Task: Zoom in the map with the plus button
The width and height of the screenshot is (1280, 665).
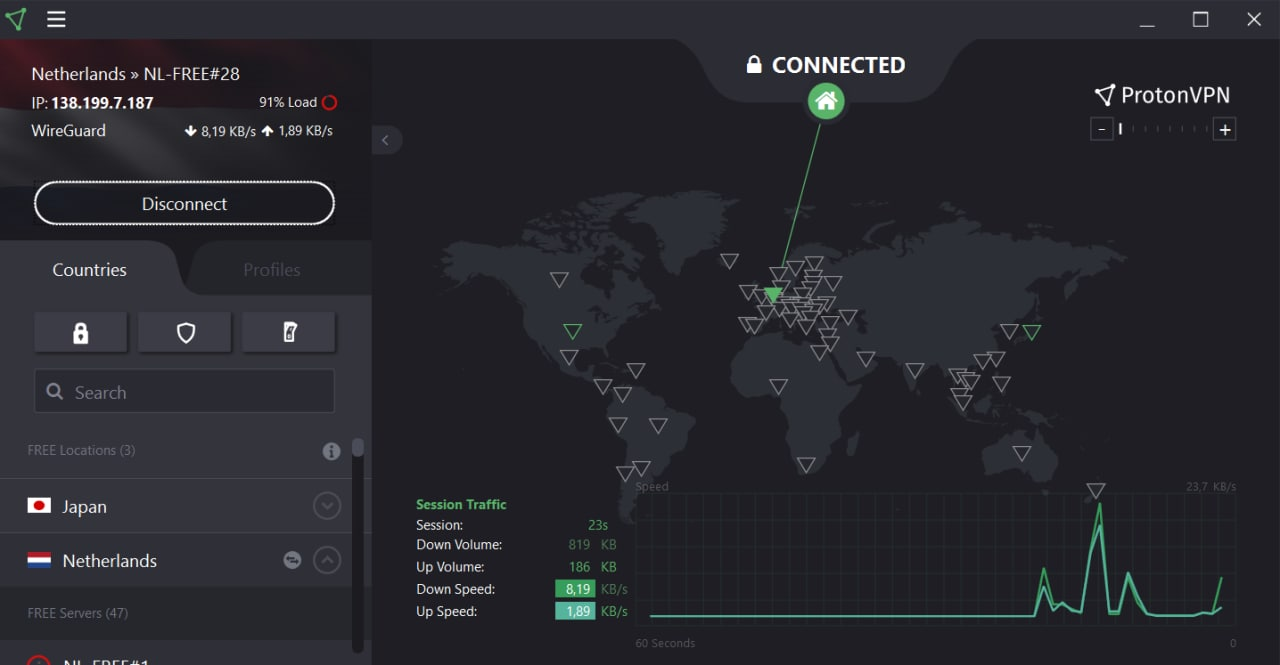Action: tap(1225, 129)
